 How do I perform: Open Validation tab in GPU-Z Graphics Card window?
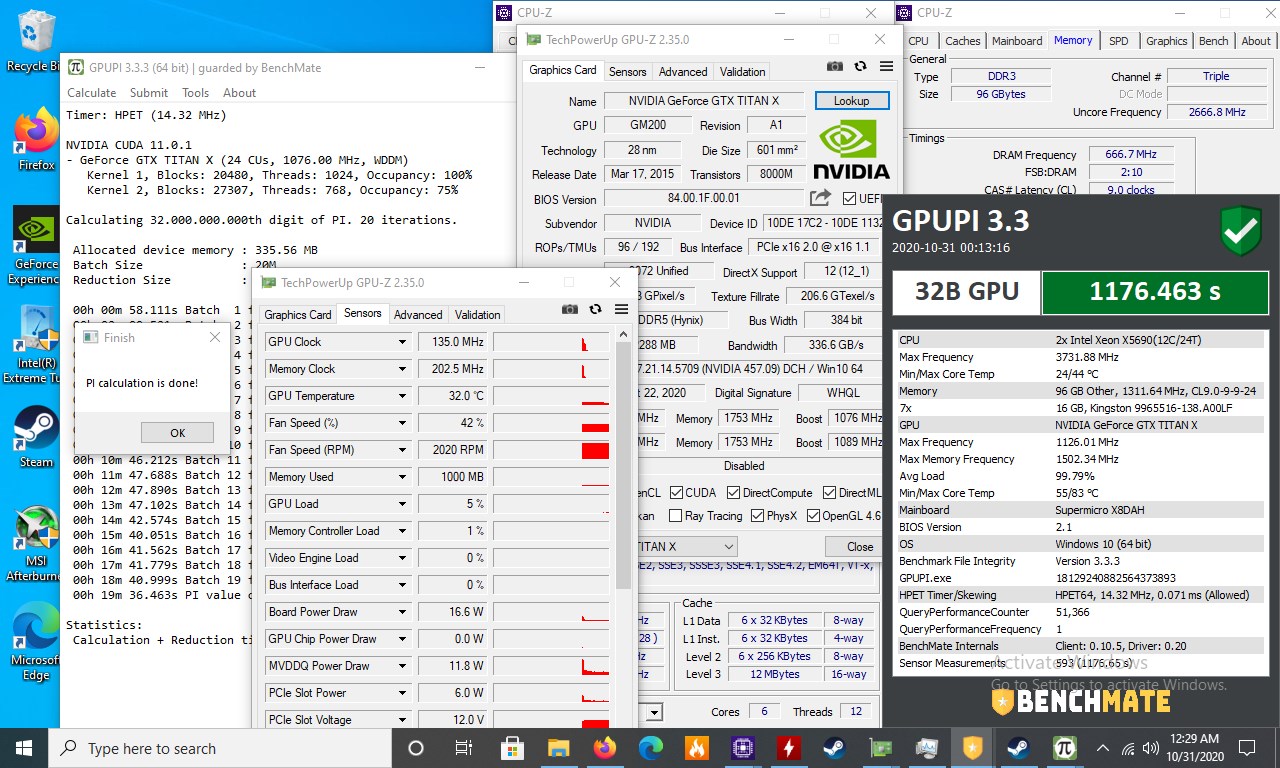click(x=743, y=71)
